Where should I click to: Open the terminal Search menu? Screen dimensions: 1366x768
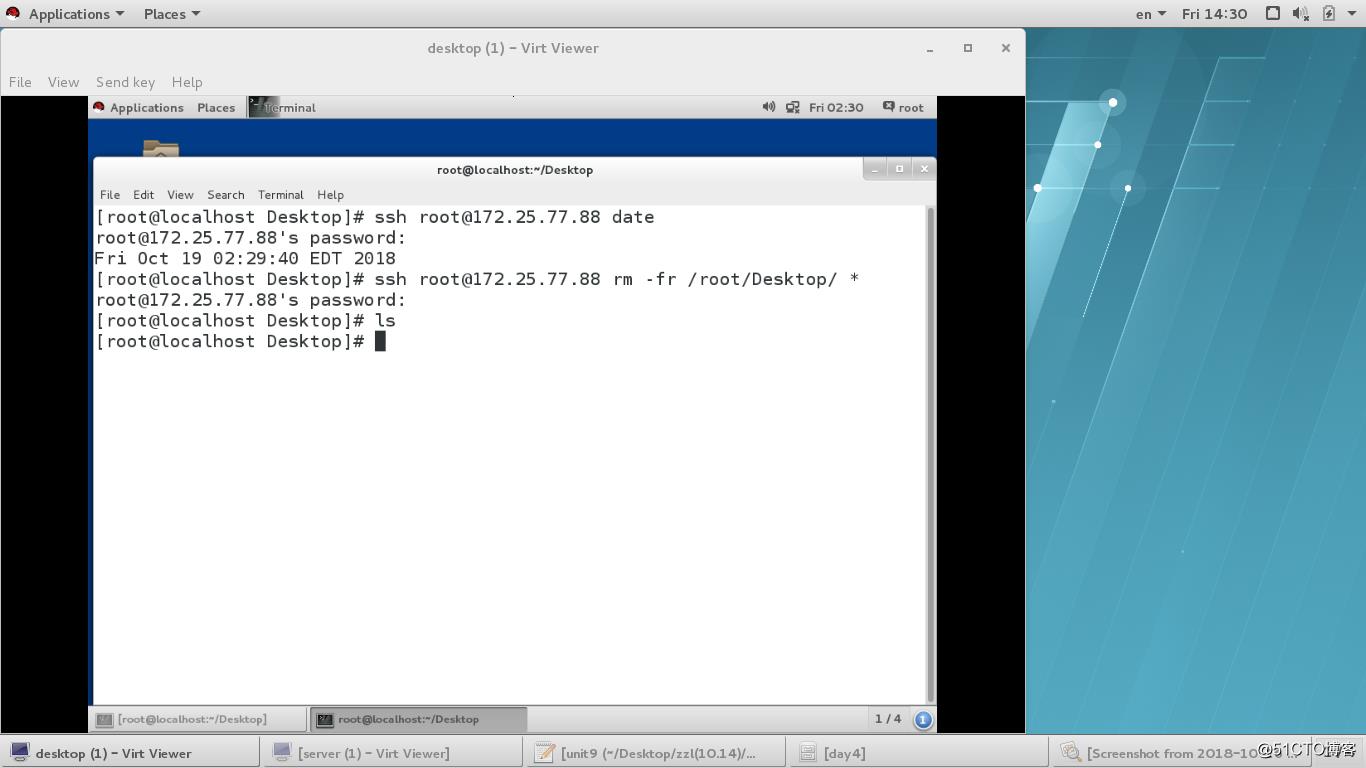[226, 195]
